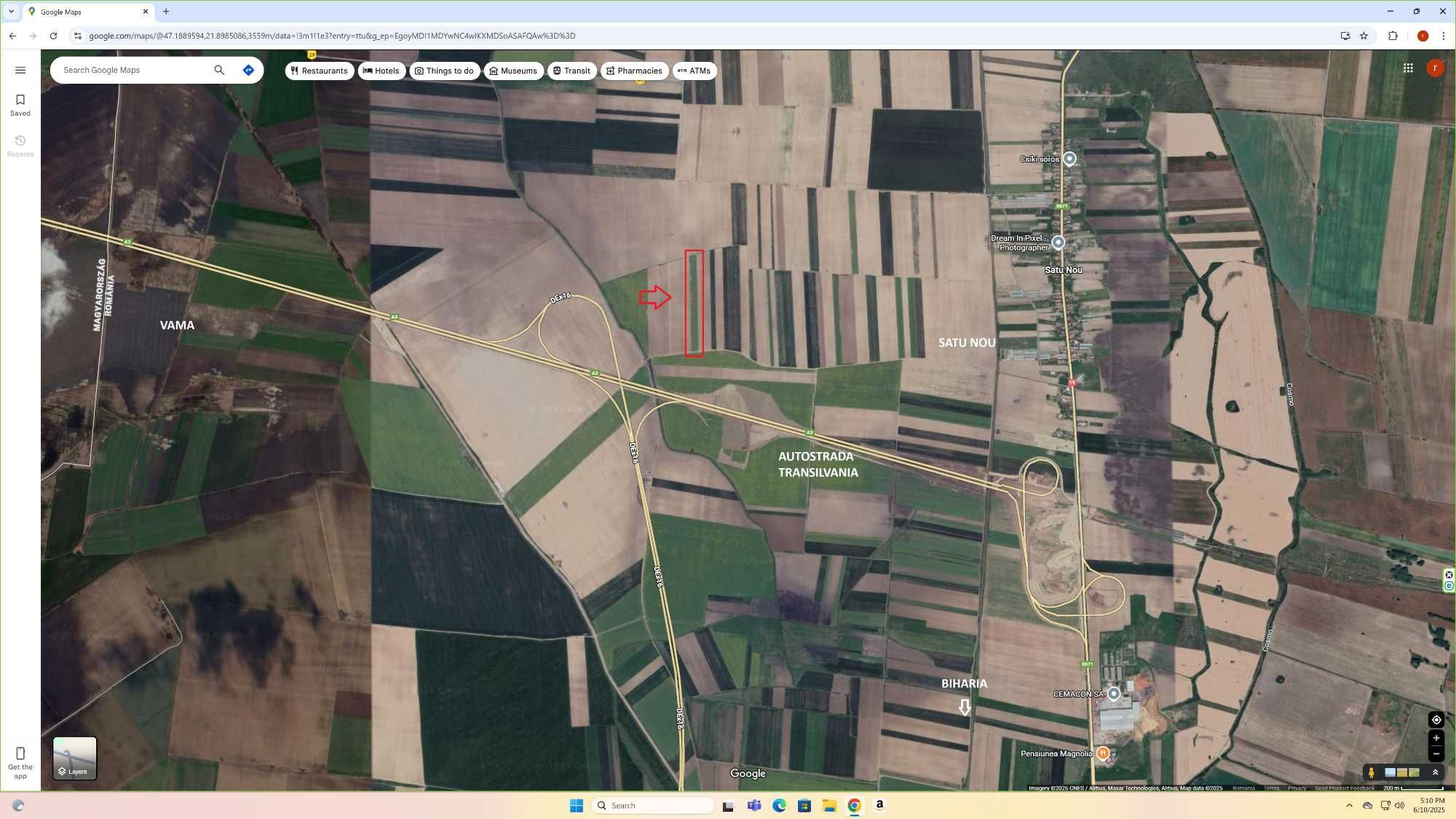Screen dimensions: 1456x819
Task: Click the Directions icon in the search box
Action: click(x=248, y=71)
